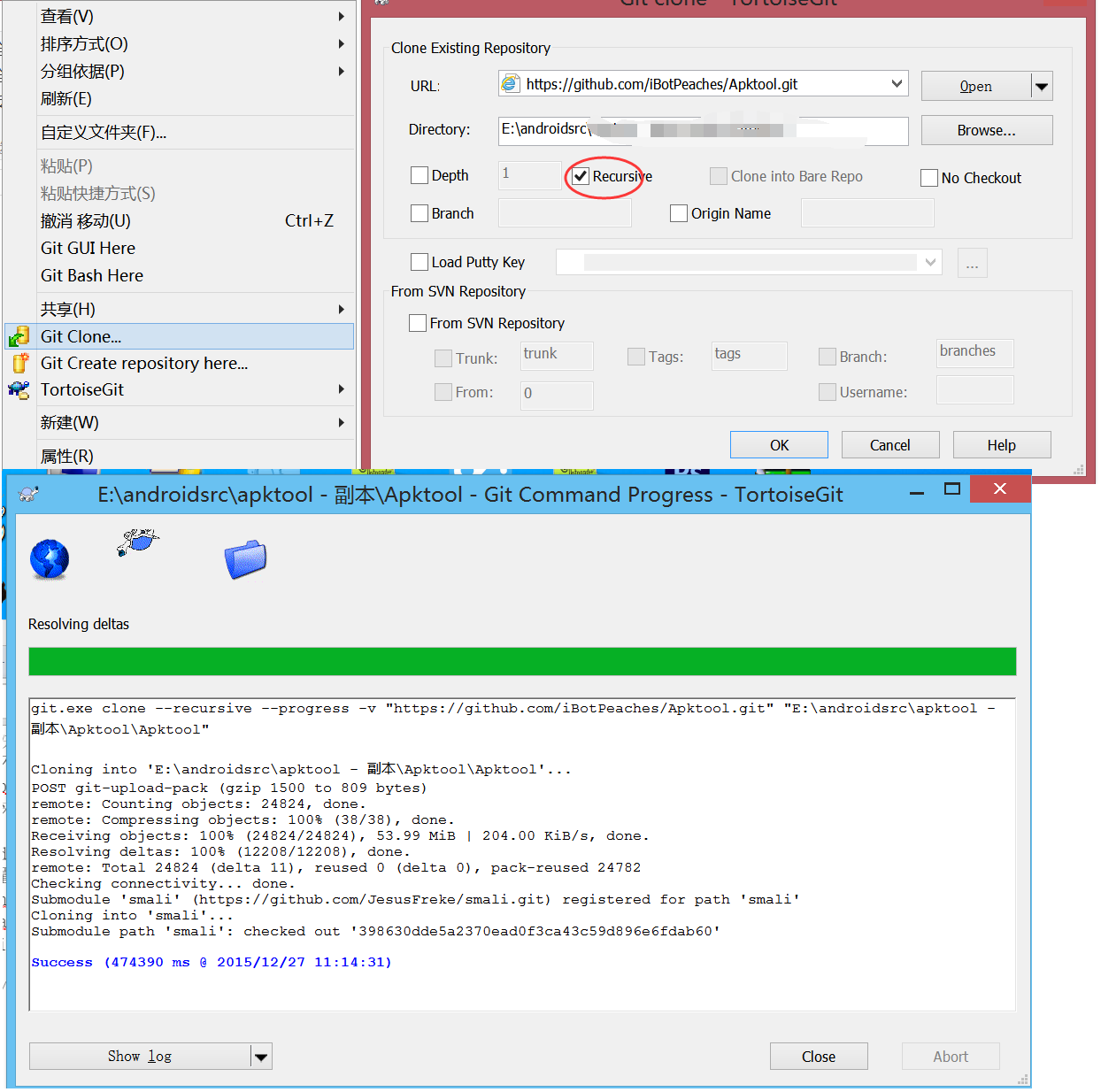Click the putty key browse ellipsis button
Viewport: 1101px width, 1092px height.
(x=972, y=263)
